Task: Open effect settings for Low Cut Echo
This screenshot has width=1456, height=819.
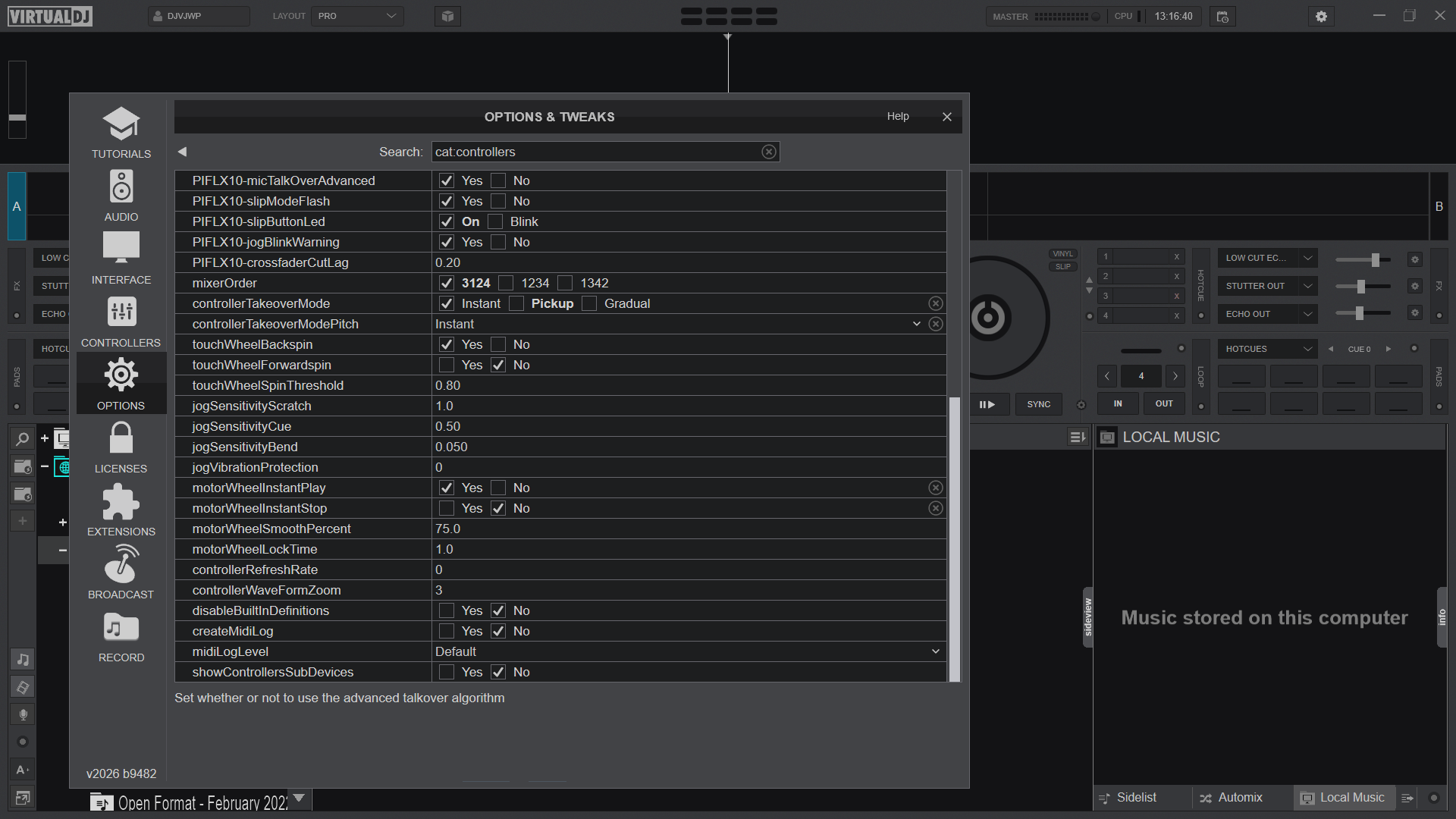Action: 1414,259
